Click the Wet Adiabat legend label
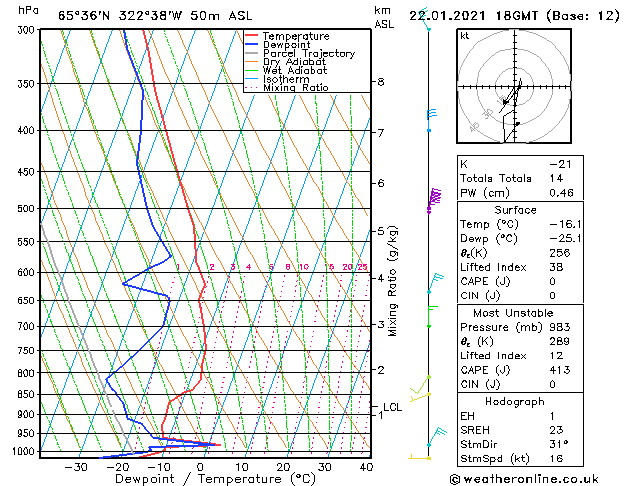This screenshot has height=486, width=629. (295, 71)
